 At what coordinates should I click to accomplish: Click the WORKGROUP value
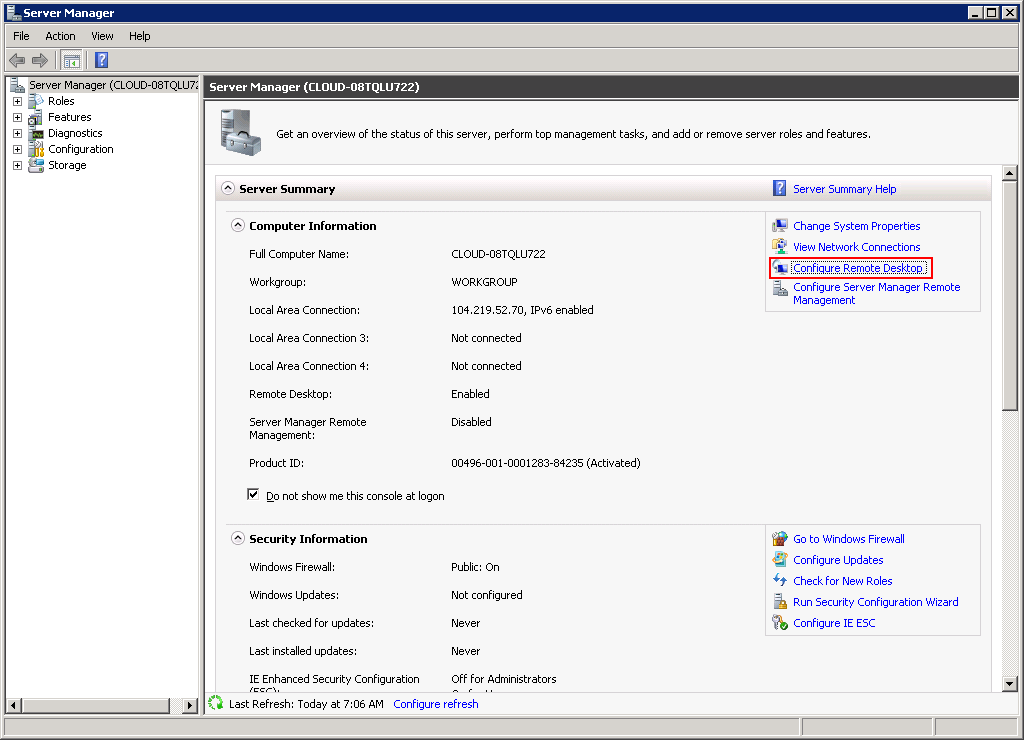point(484,282)
